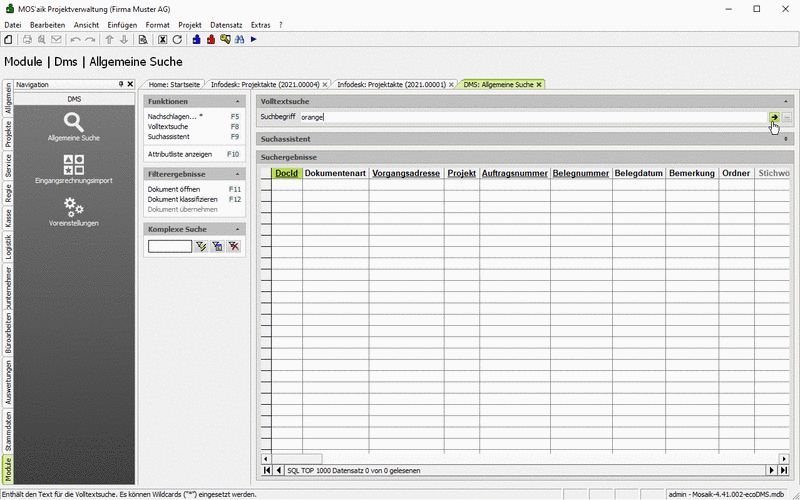Switch to the Home: Startseite tab
This screenshot has width=800, height=500.
pos(174,85)
